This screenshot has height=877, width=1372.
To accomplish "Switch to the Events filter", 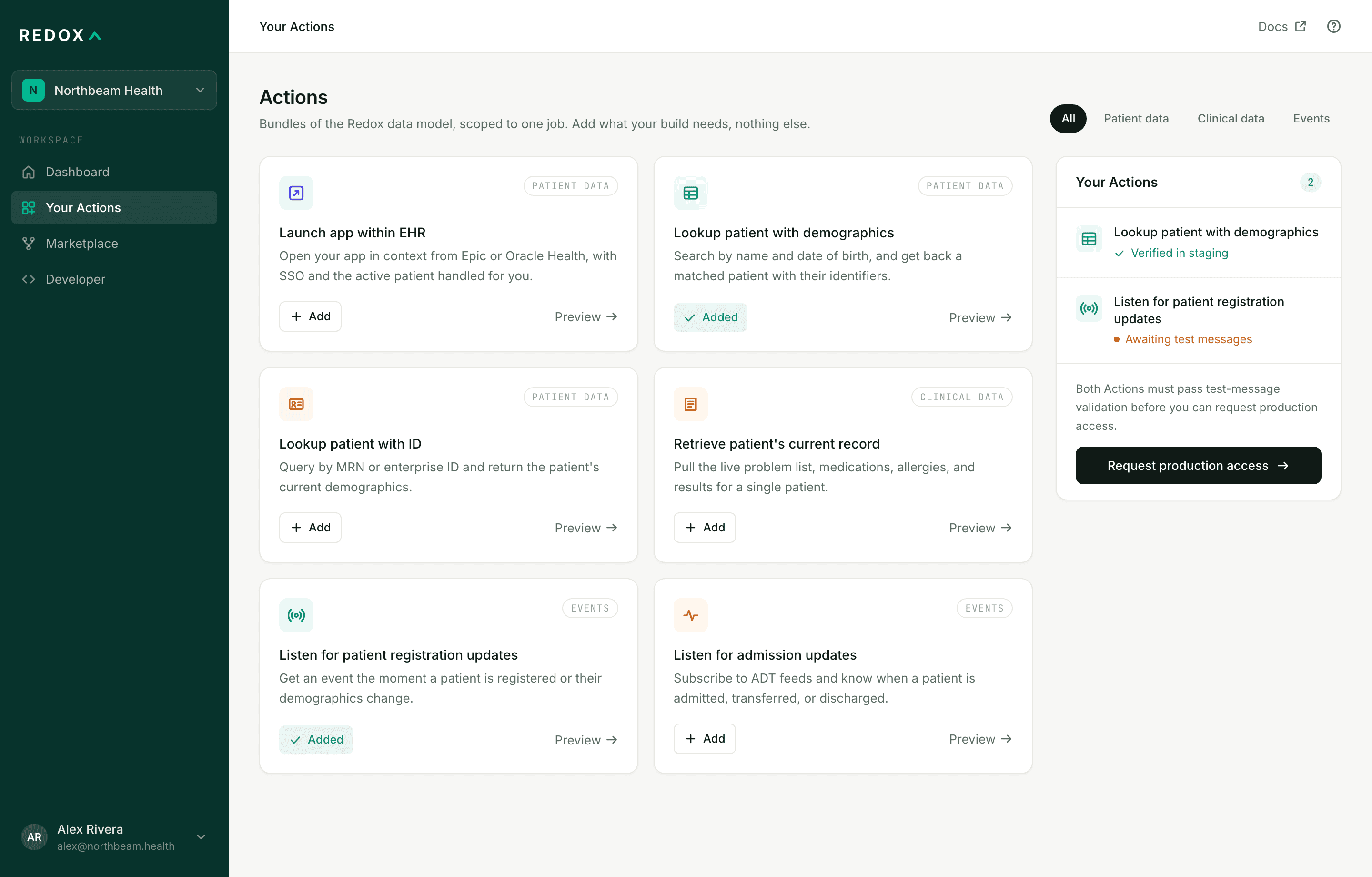I will point(1311,119).
